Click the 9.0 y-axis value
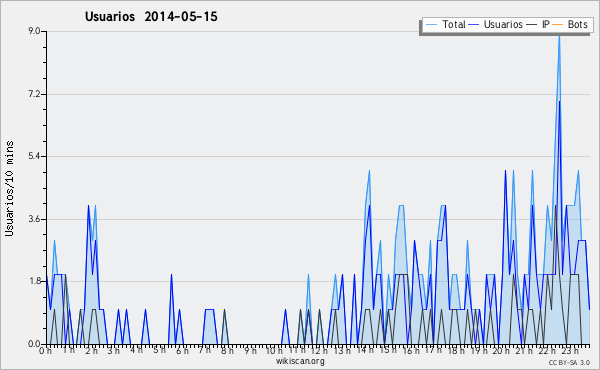 point(34,31)
